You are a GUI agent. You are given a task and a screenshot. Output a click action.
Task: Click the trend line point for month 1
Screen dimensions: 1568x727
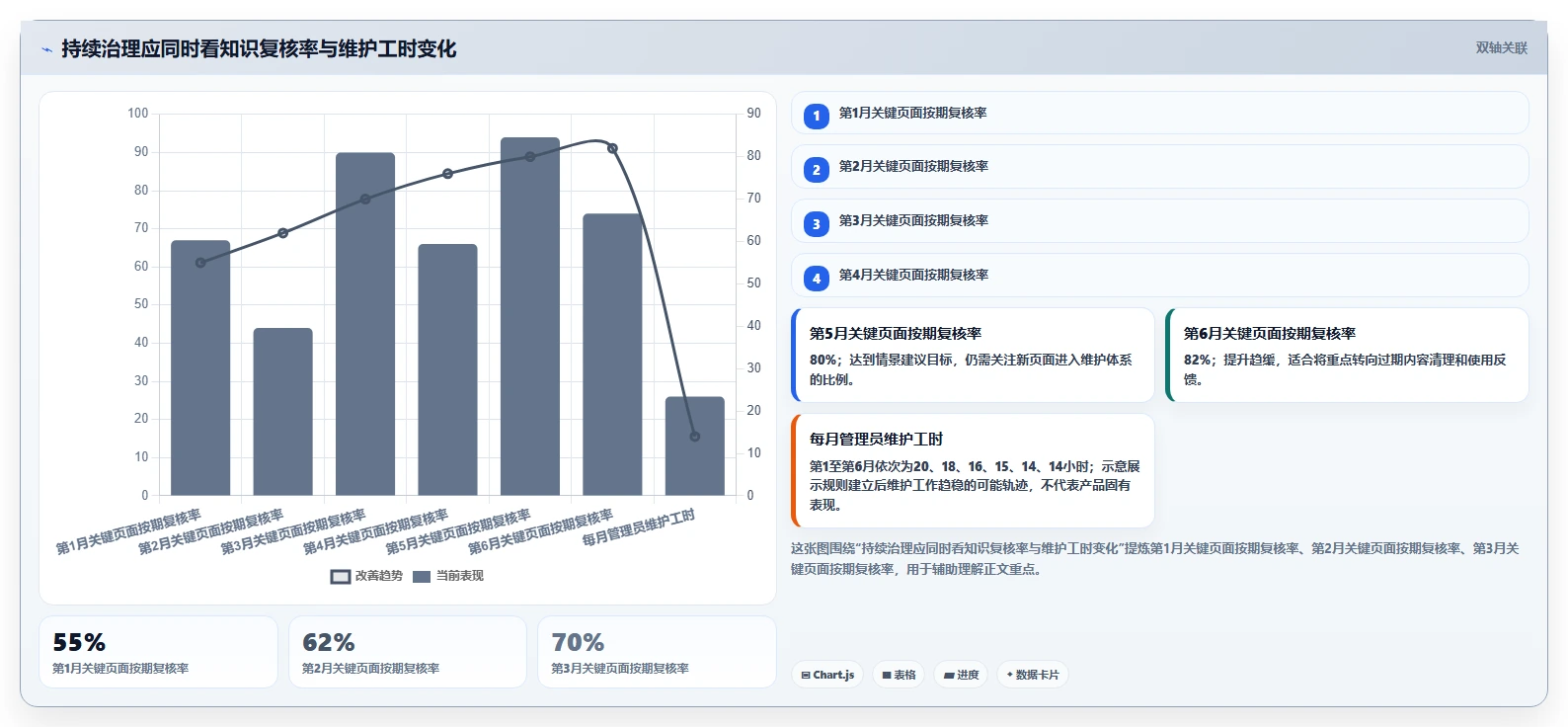(x=200, y=263)
